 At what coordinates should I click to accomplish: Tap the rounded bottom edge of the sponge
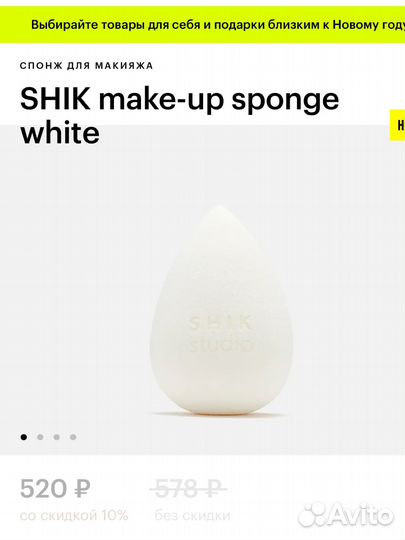218,406
